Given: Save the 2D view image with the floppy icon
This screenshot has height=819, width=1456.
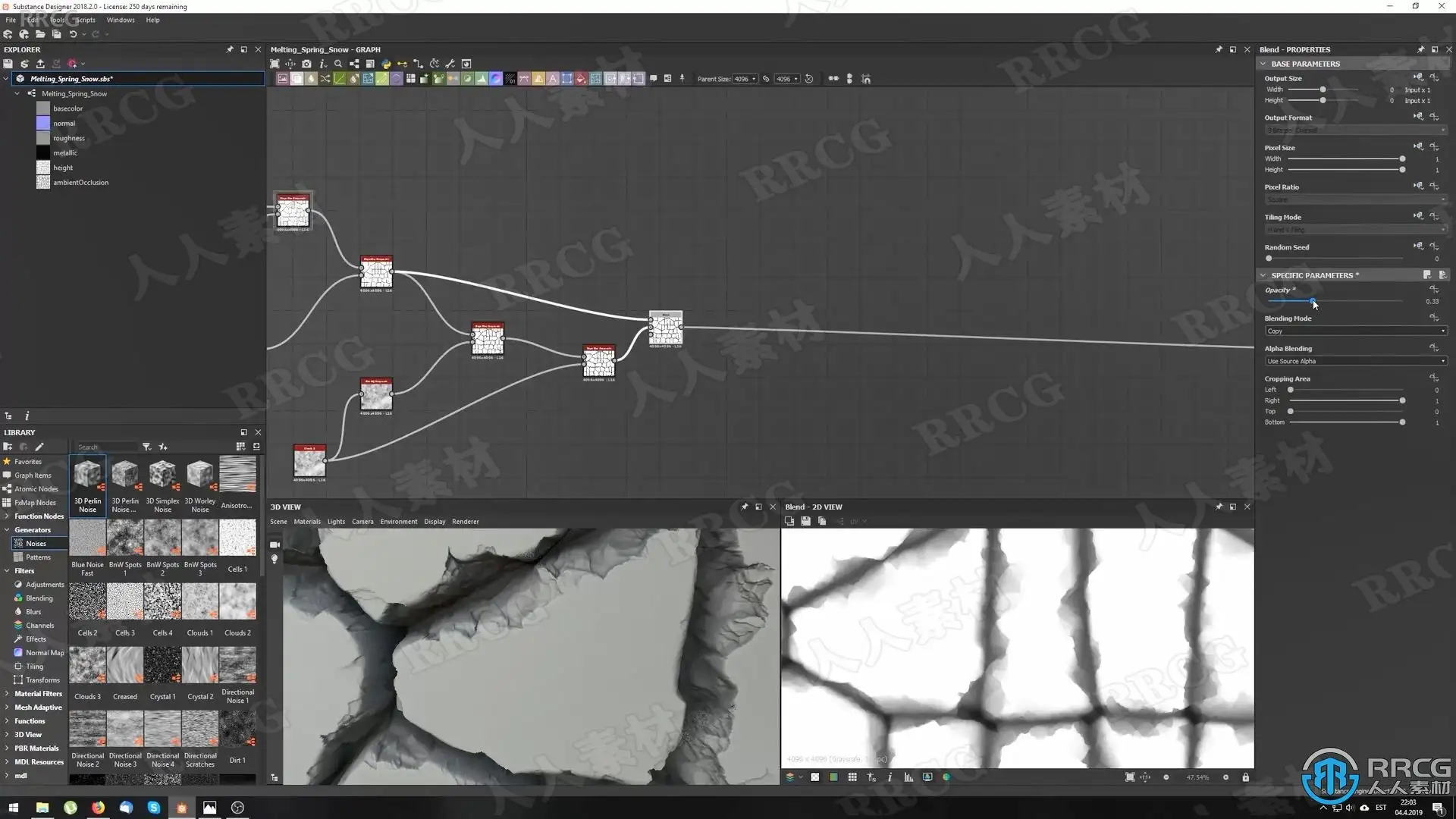Looking at the screenshot, I should (805, 521).
